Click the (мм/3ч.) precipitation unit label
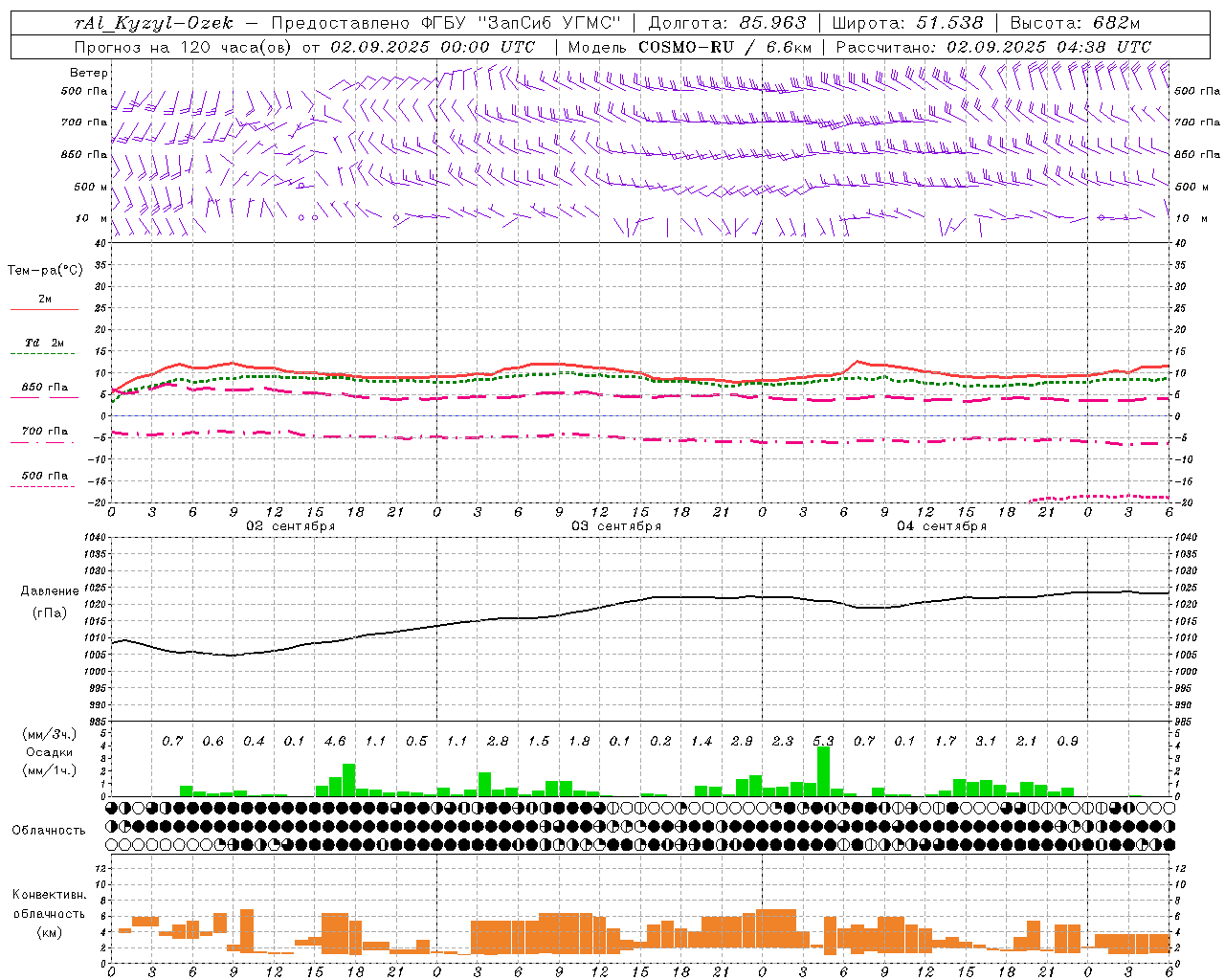This screenshot has width=1225, height=980. coord(50,734)
